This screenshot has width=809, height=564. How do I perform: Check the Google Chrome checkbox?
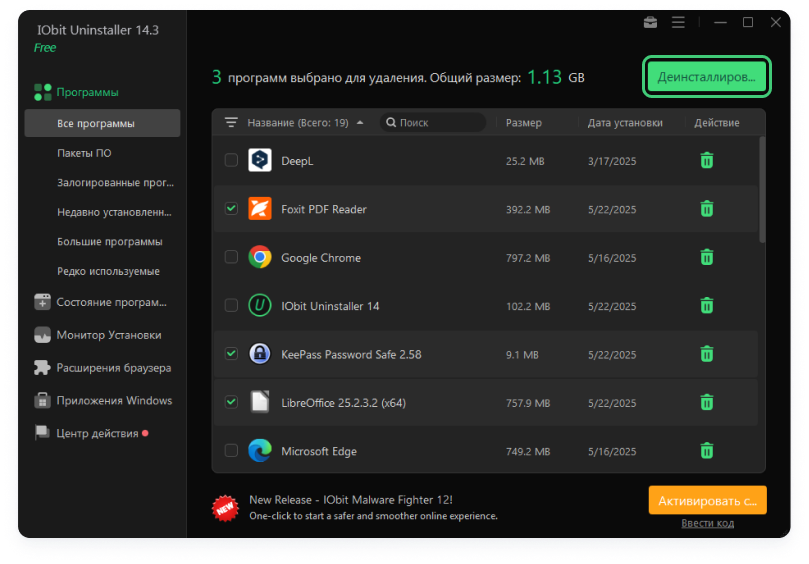[x=231, y=257]
